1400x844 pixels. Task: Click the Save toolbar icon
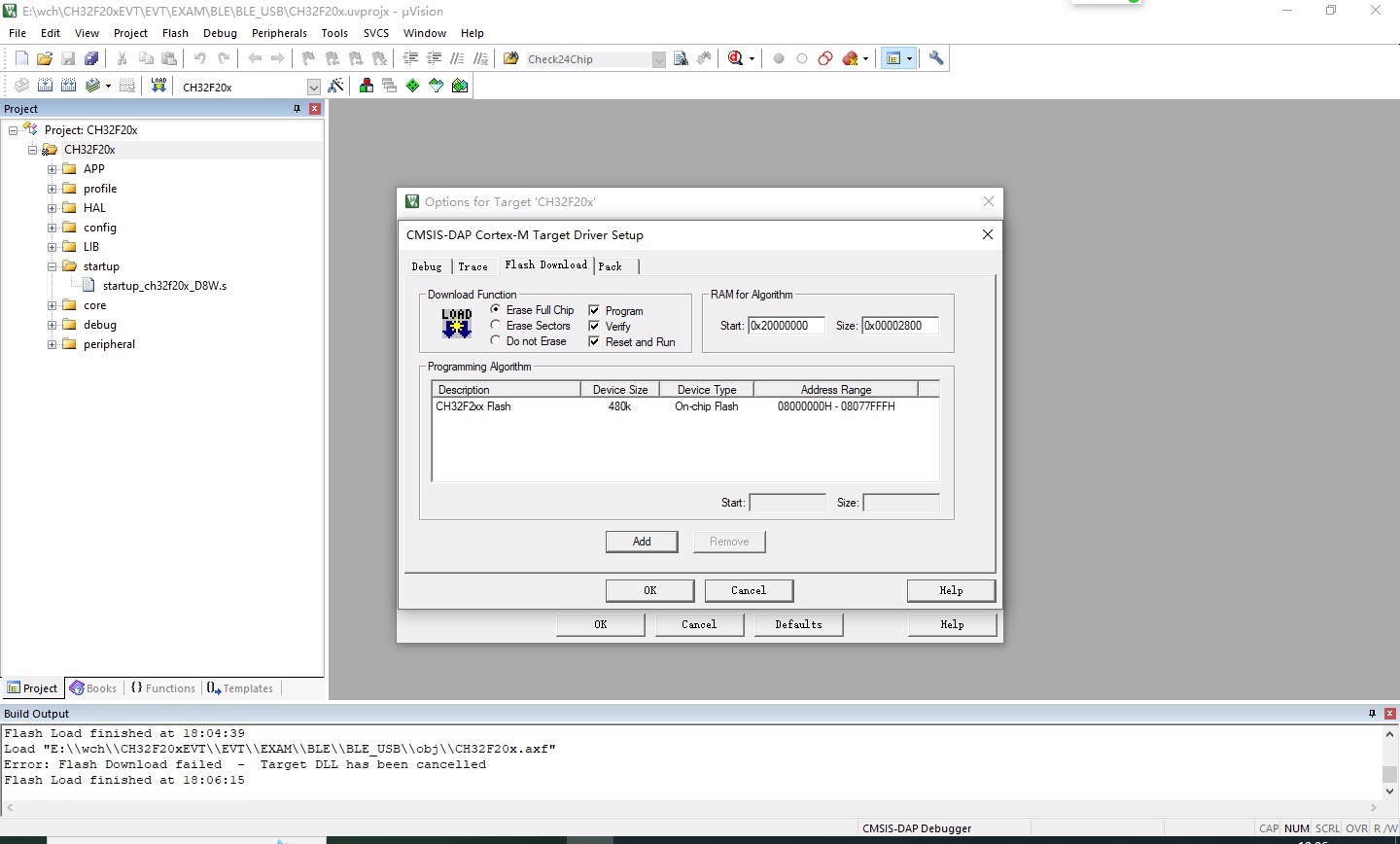point(68,58)
